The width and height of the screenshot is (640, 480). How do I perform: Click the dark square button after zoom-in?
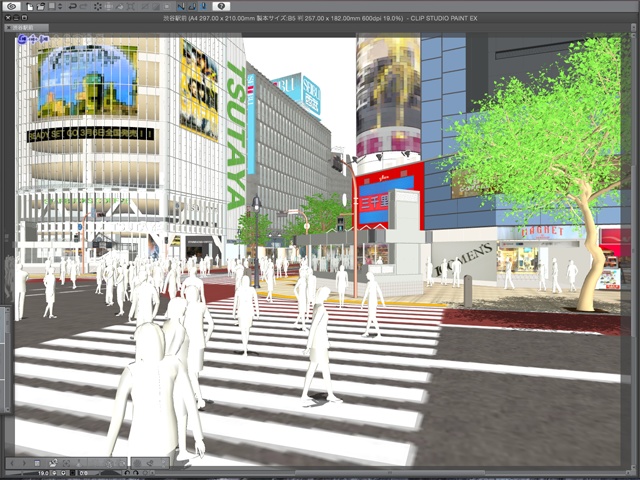tap(73, 473)
